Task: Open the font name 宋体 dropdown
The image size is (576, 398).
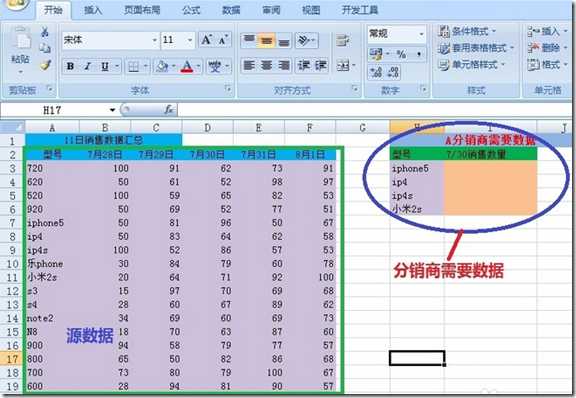Action: pyautogui.click(x=154, y=40)
